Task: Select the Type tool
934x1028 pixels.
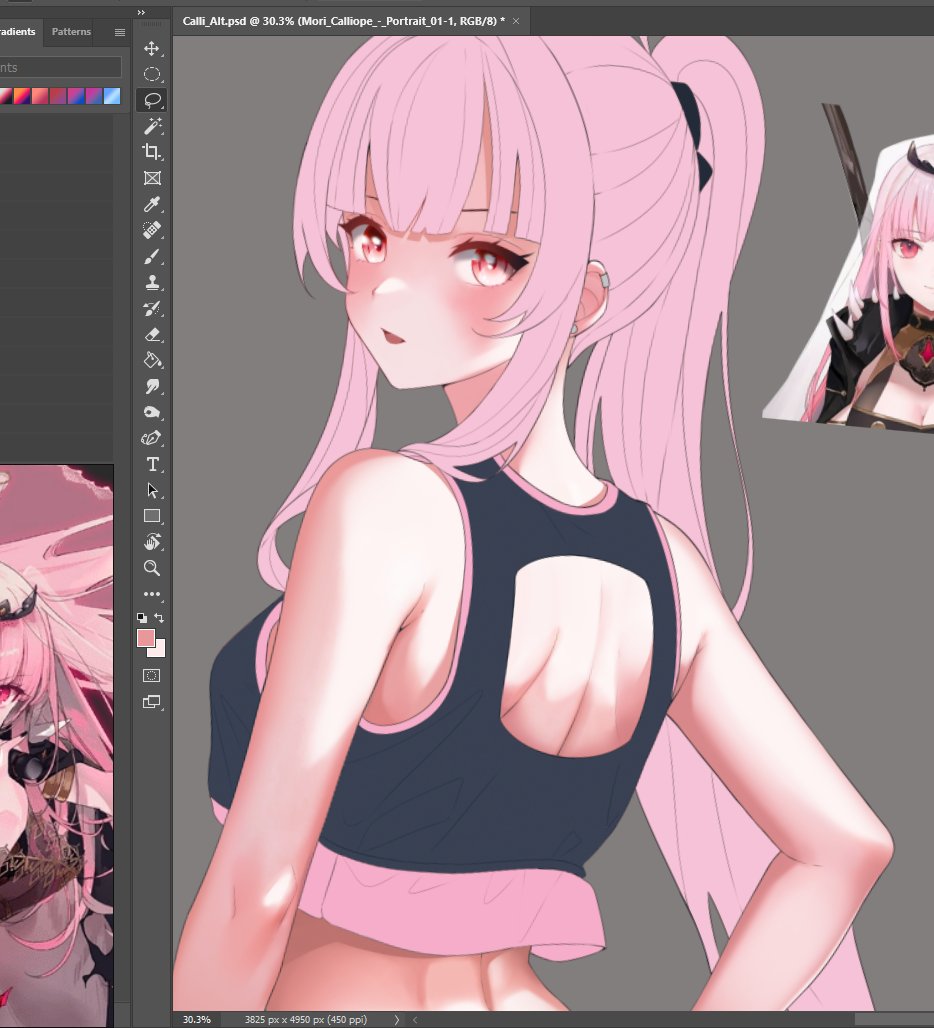Action: 151,464
